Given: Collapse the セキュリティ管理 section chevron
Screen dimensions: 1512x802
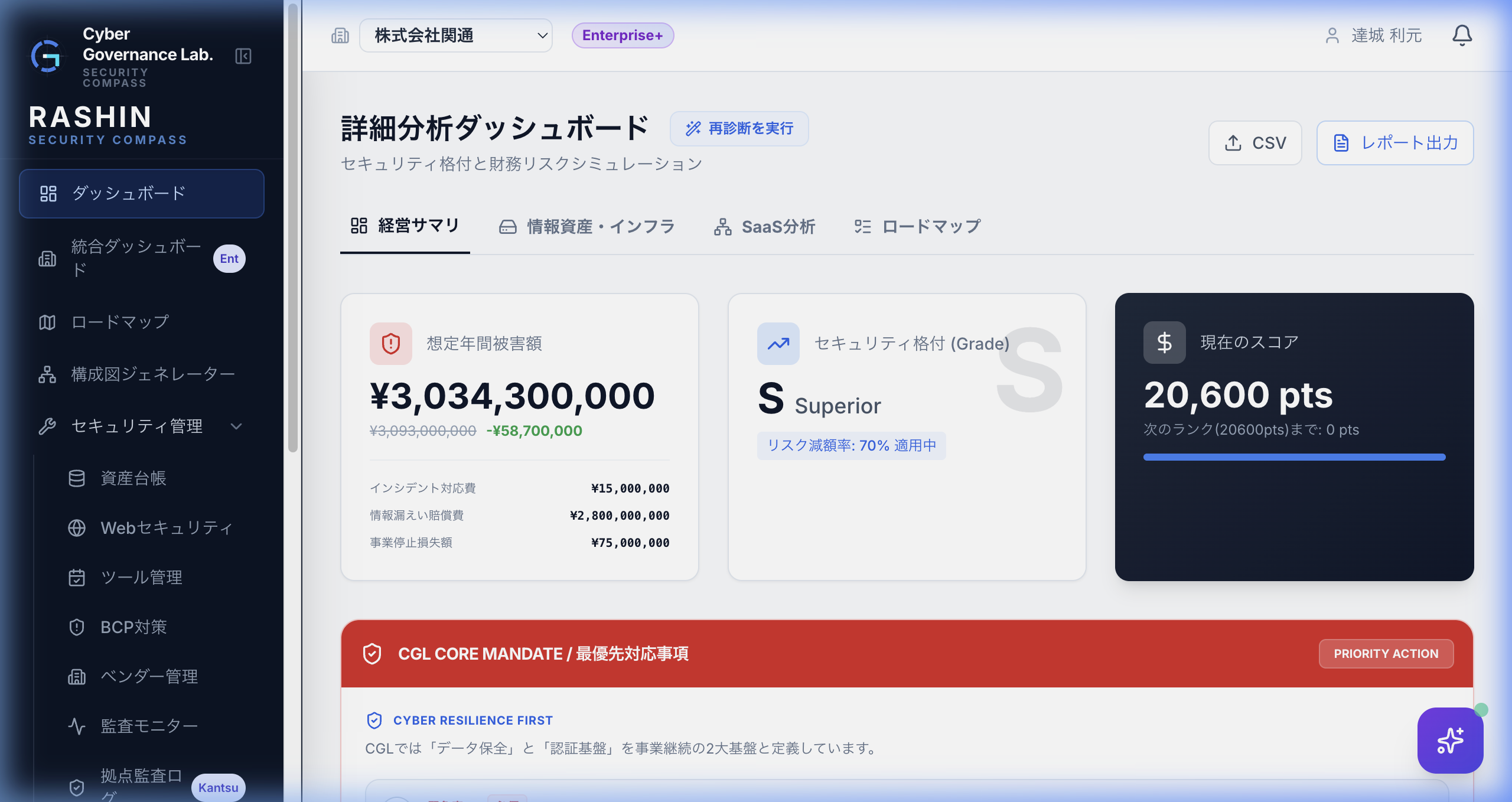Looking at the screenshot, I should [x=236, y=426].
